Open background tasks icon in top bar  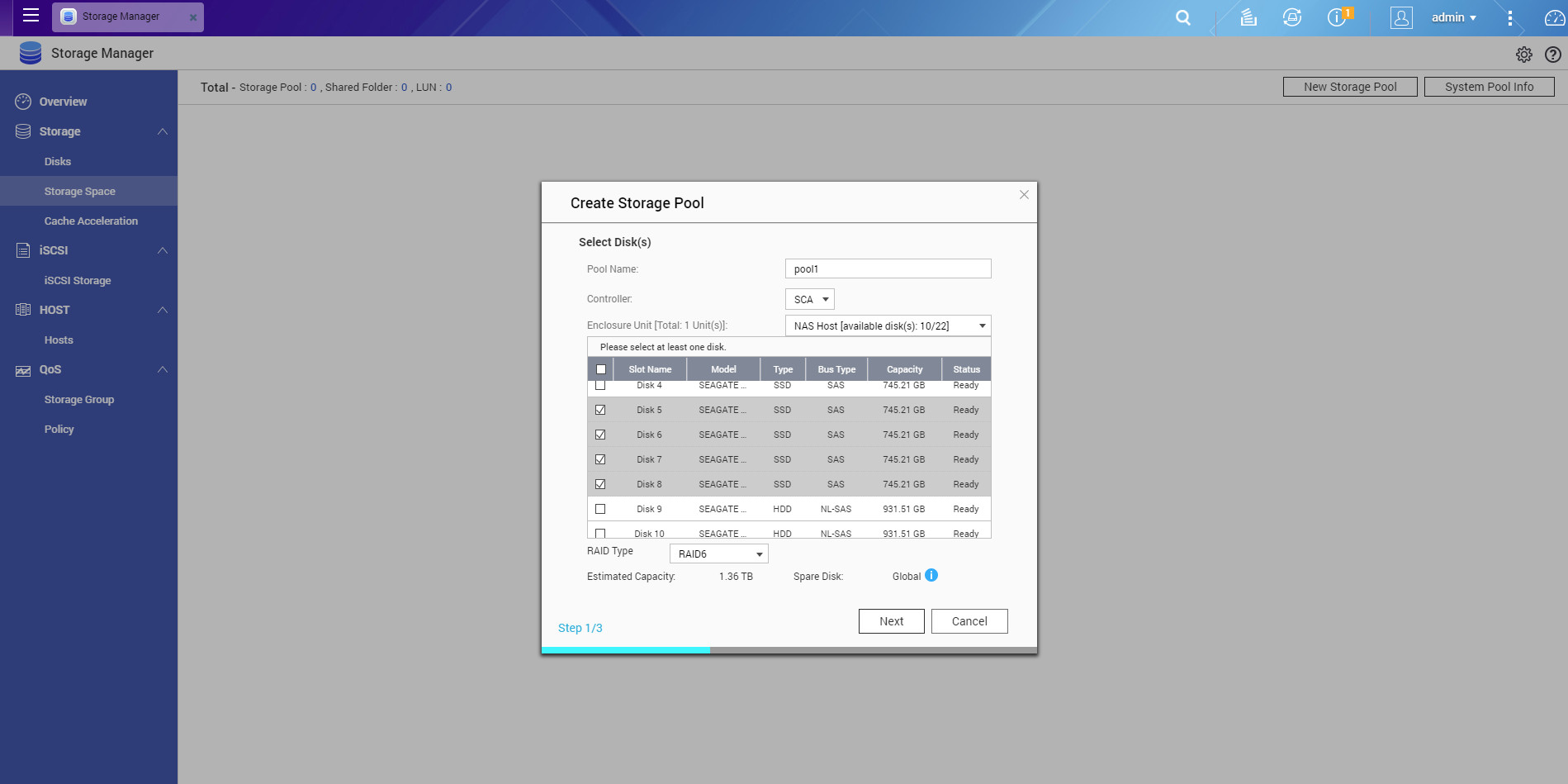[x=1248, y=17]
